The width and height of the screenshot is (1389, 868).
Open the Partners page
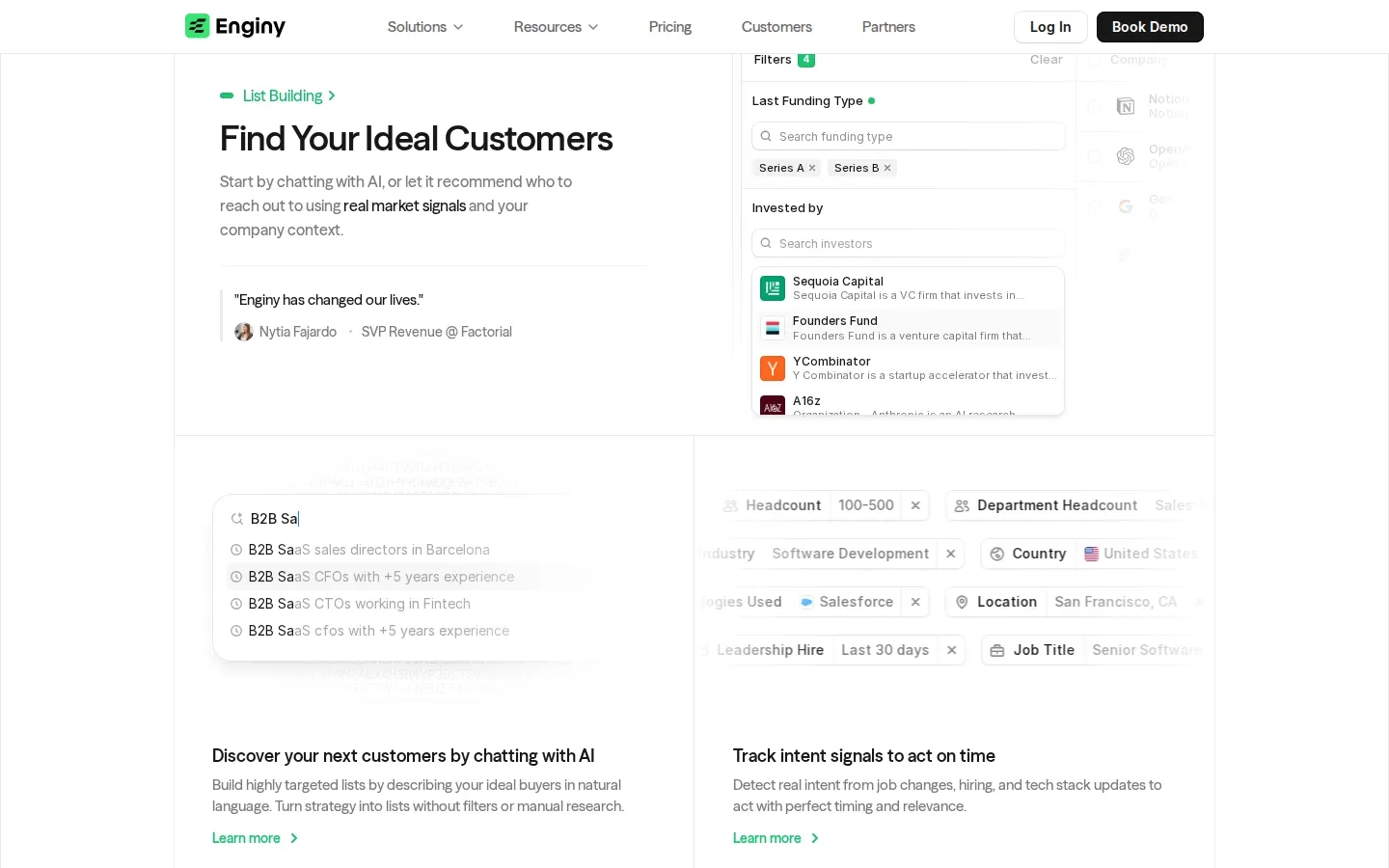[888, 27]
